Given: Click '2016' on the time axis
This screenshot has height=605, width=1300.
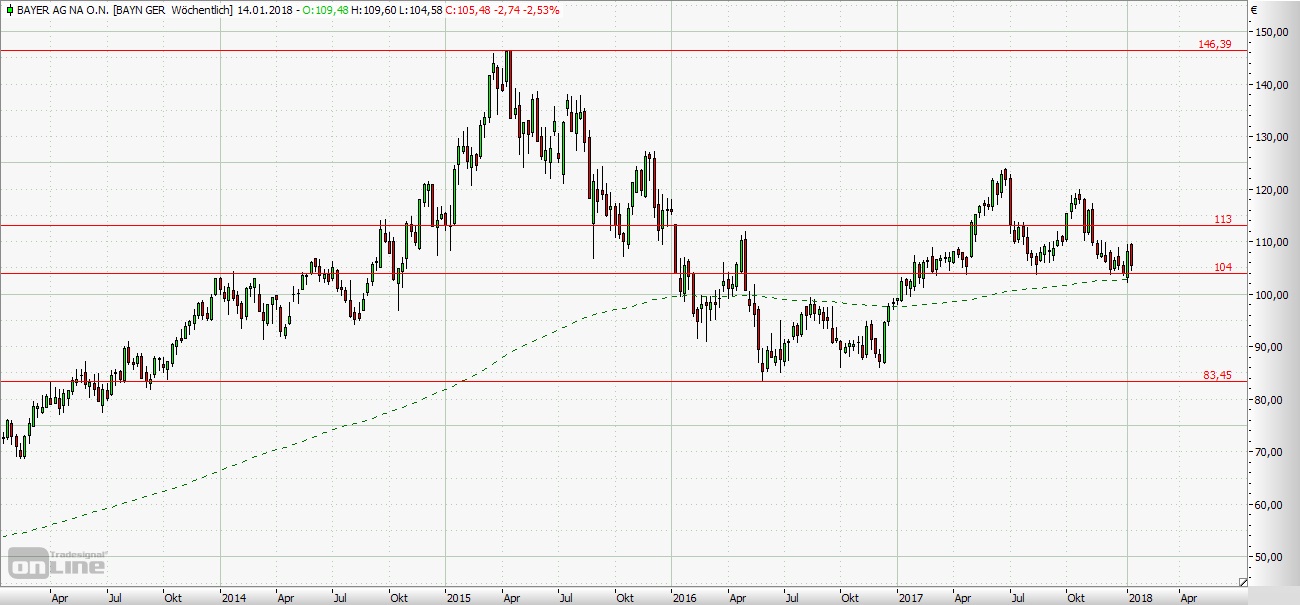Looking at the screenshot, I should (685, 598).
